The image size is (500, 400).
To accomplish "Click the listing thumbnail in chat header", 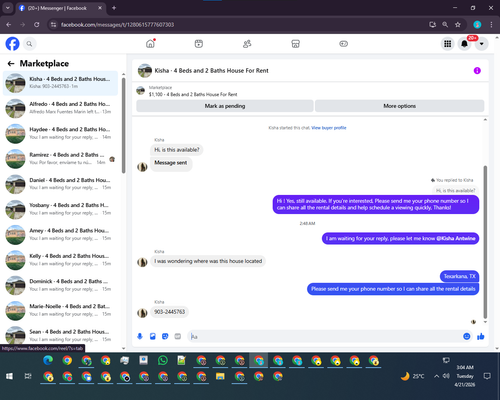I will pyautogui.click(x=145, y=71).
